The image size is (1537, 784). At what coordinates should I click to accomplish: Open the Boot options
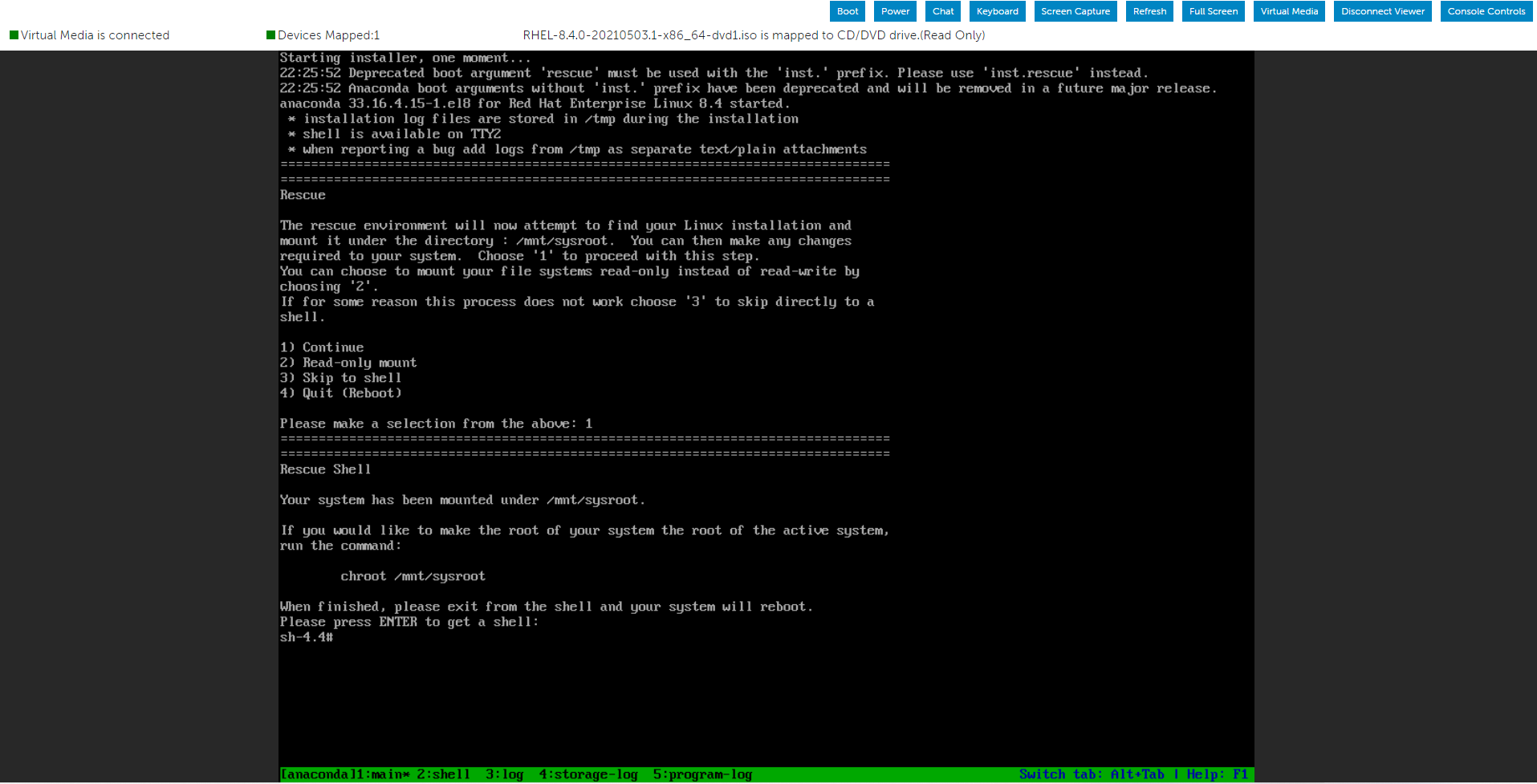(847, 10)
